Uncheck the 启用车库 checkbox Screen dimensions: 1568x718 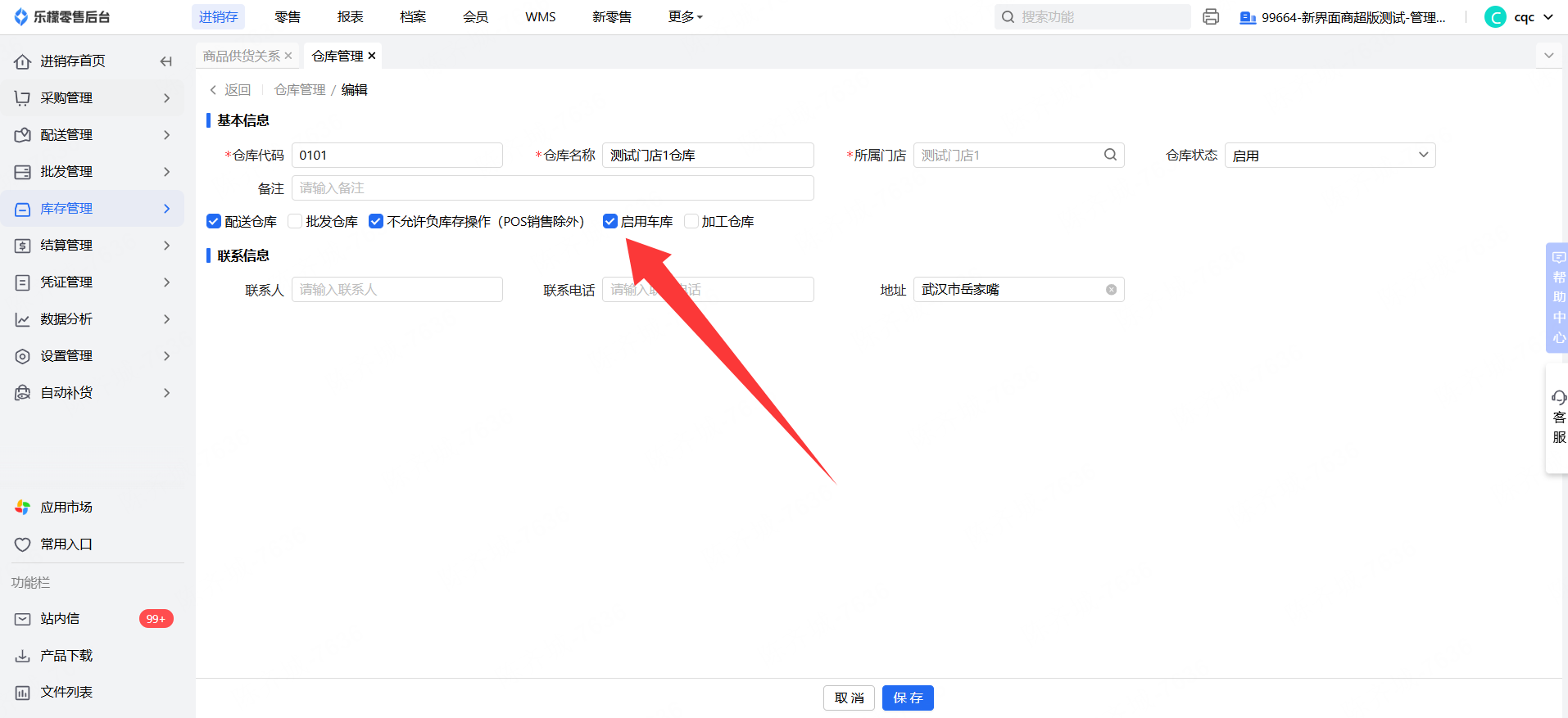coord(610,221)
